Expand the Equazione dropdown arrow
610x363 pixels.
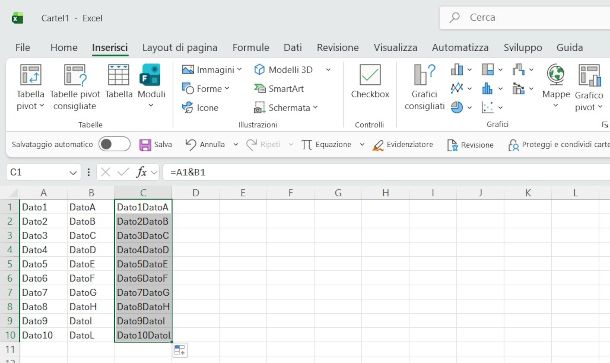[362, 144]
